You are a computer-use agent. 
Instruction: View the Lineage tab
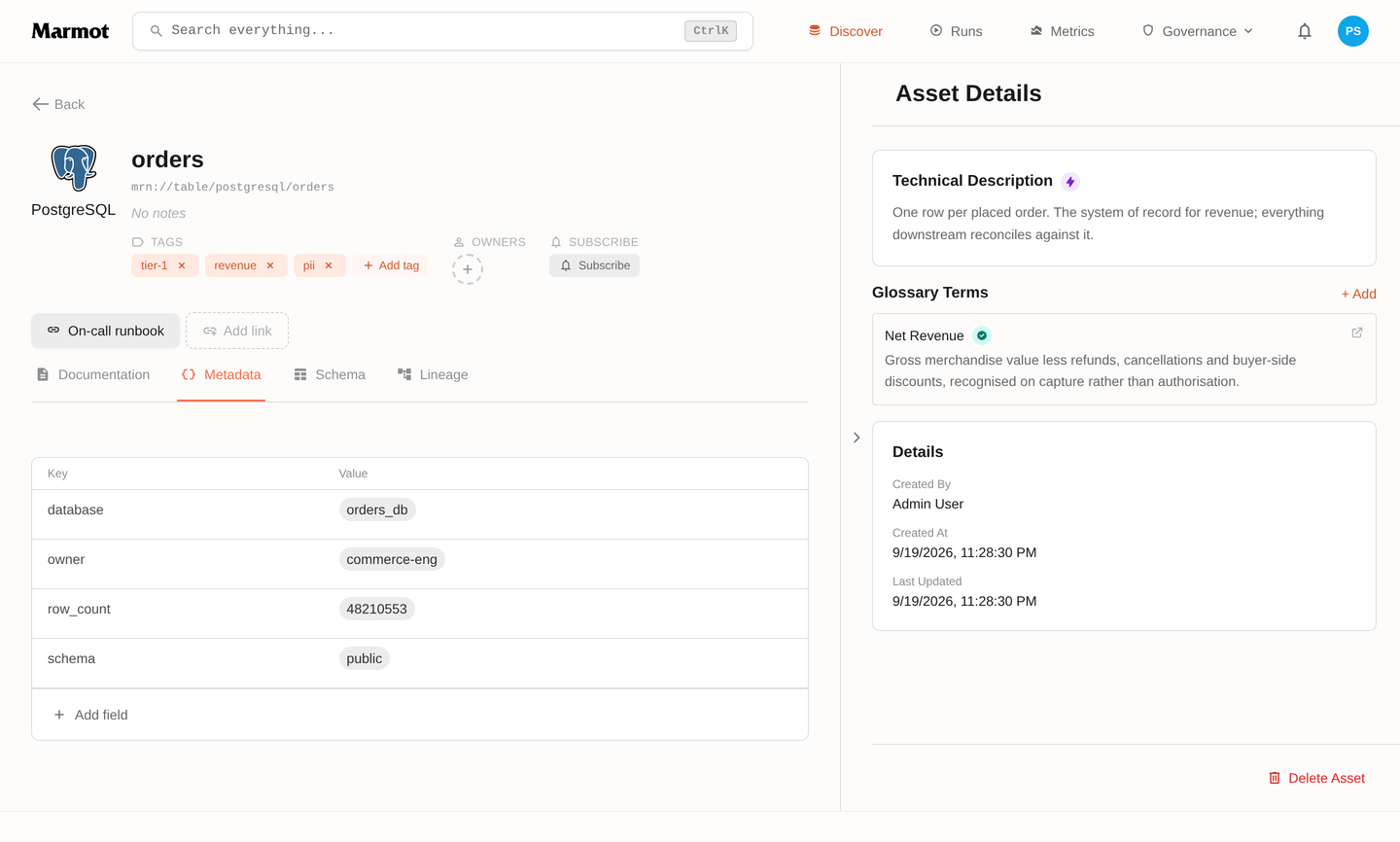[x=433, y=374]
